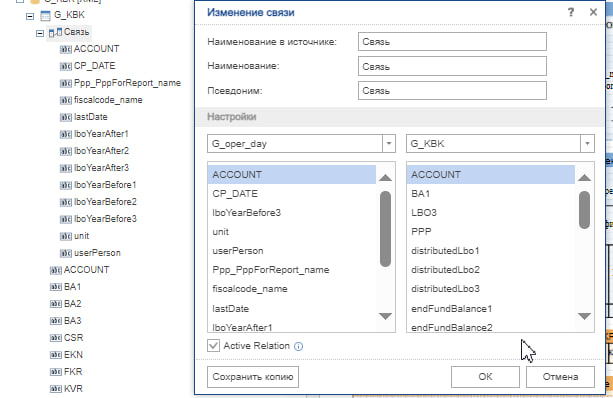This screenshot has width=613, height=398.
Task: Select lastDate in the left field list
Action: click(292, 309)
